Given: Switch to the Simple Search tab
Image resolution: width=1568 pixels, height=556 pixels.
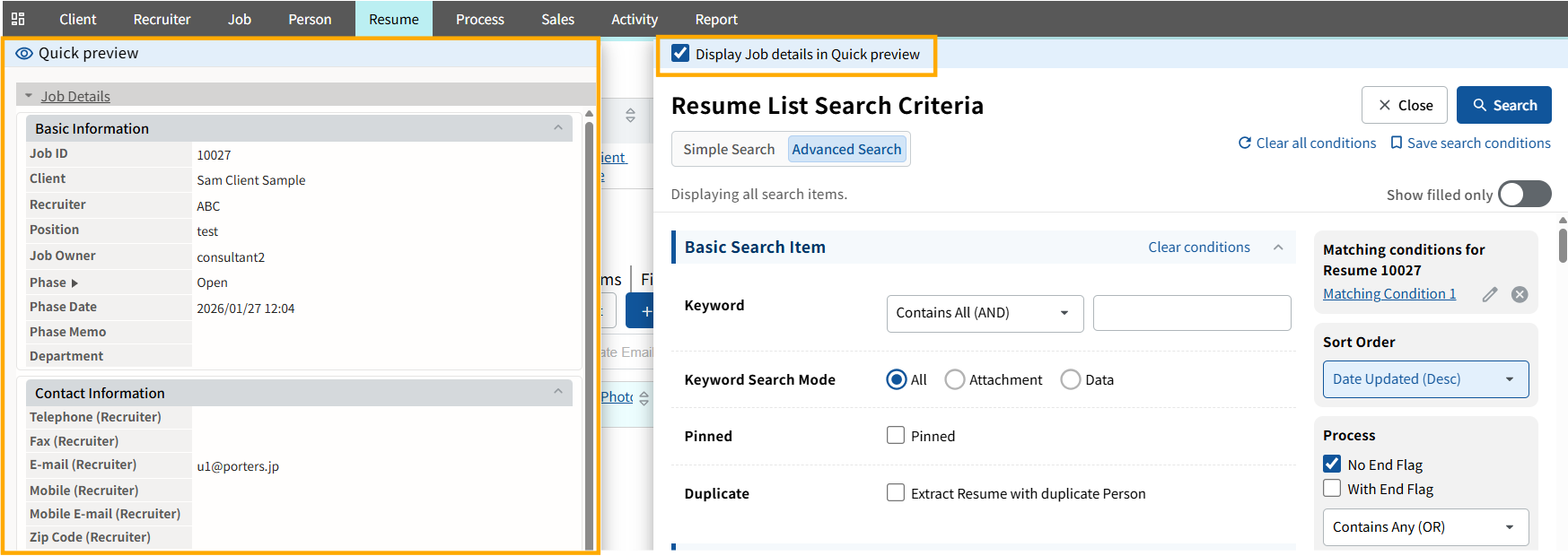Looking at the screenshot, I should (729, 150).
